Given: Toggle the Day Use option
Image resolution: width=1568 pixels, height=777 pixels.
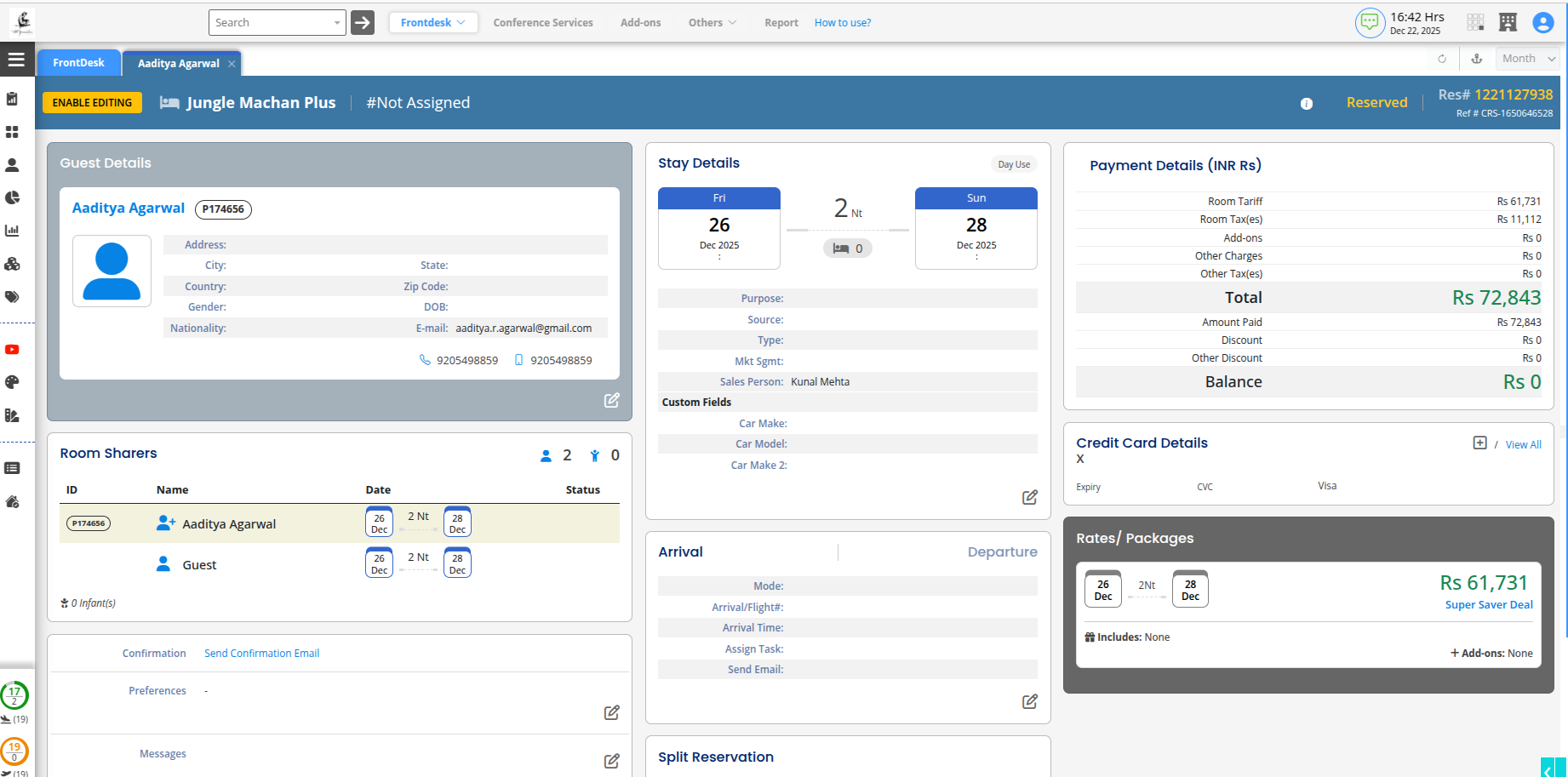Looking at the screenshot, I should point(1013,164).
